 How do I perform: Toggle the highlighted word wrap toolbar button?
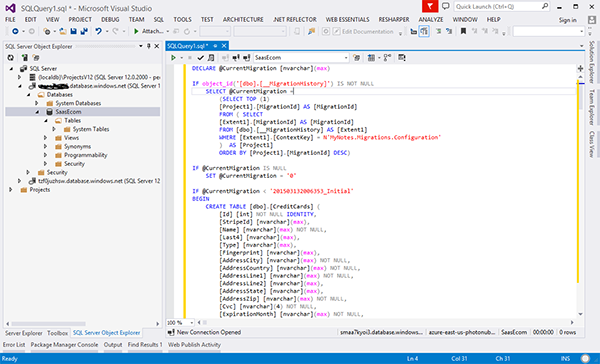click(424, 31)
